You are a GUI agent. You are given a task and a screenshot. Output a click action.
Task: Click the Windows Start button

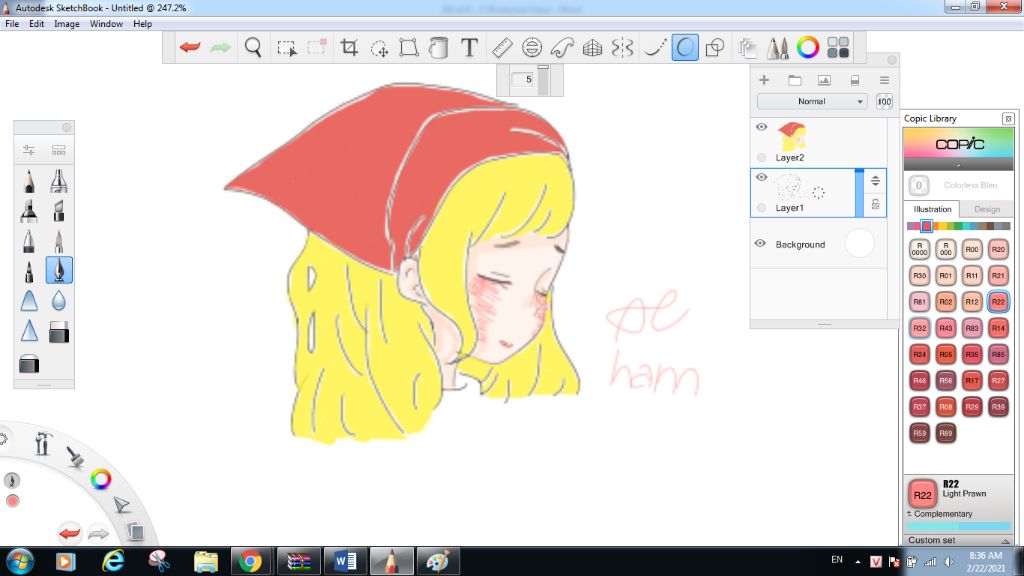click(20, 561)
